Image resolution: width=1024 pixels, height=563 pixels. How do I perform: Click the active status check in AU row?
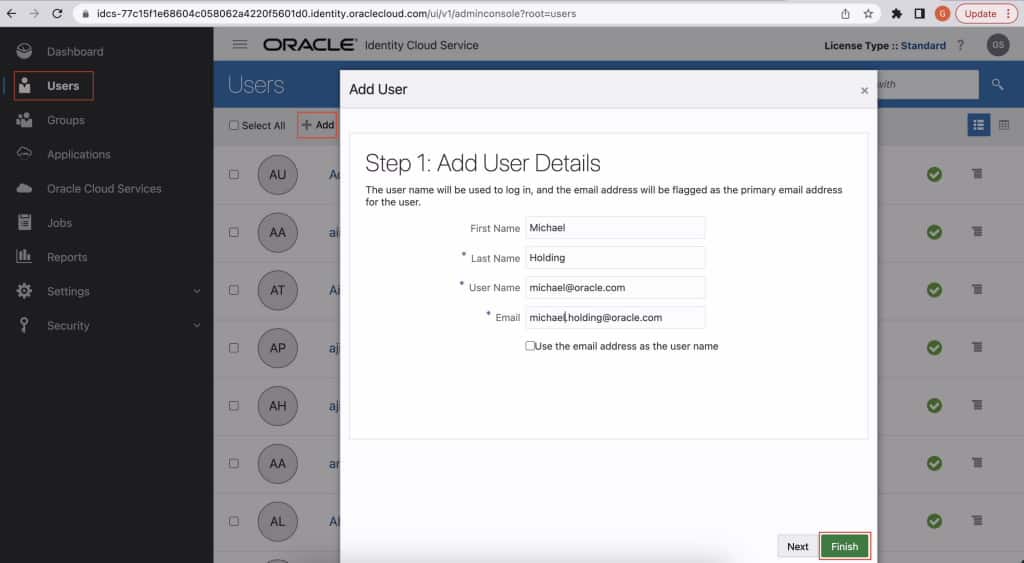tap(935, 174)
